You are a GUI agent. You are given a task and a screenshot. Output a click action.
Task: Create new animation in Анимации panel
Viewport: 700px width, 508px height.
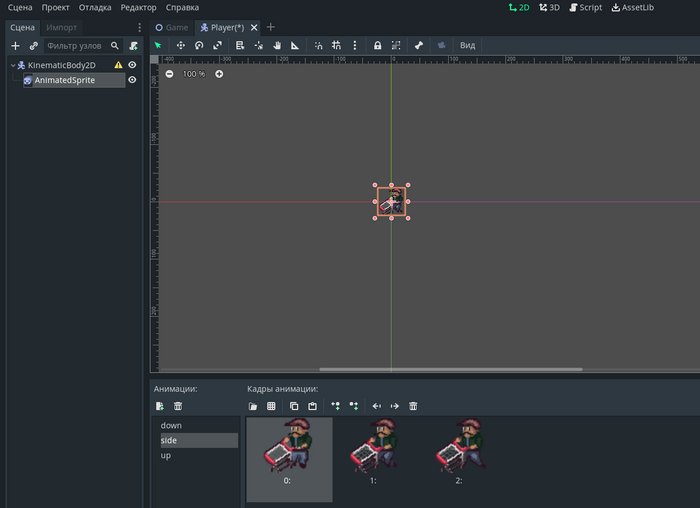pyautogui.click(x=160, y=406)
